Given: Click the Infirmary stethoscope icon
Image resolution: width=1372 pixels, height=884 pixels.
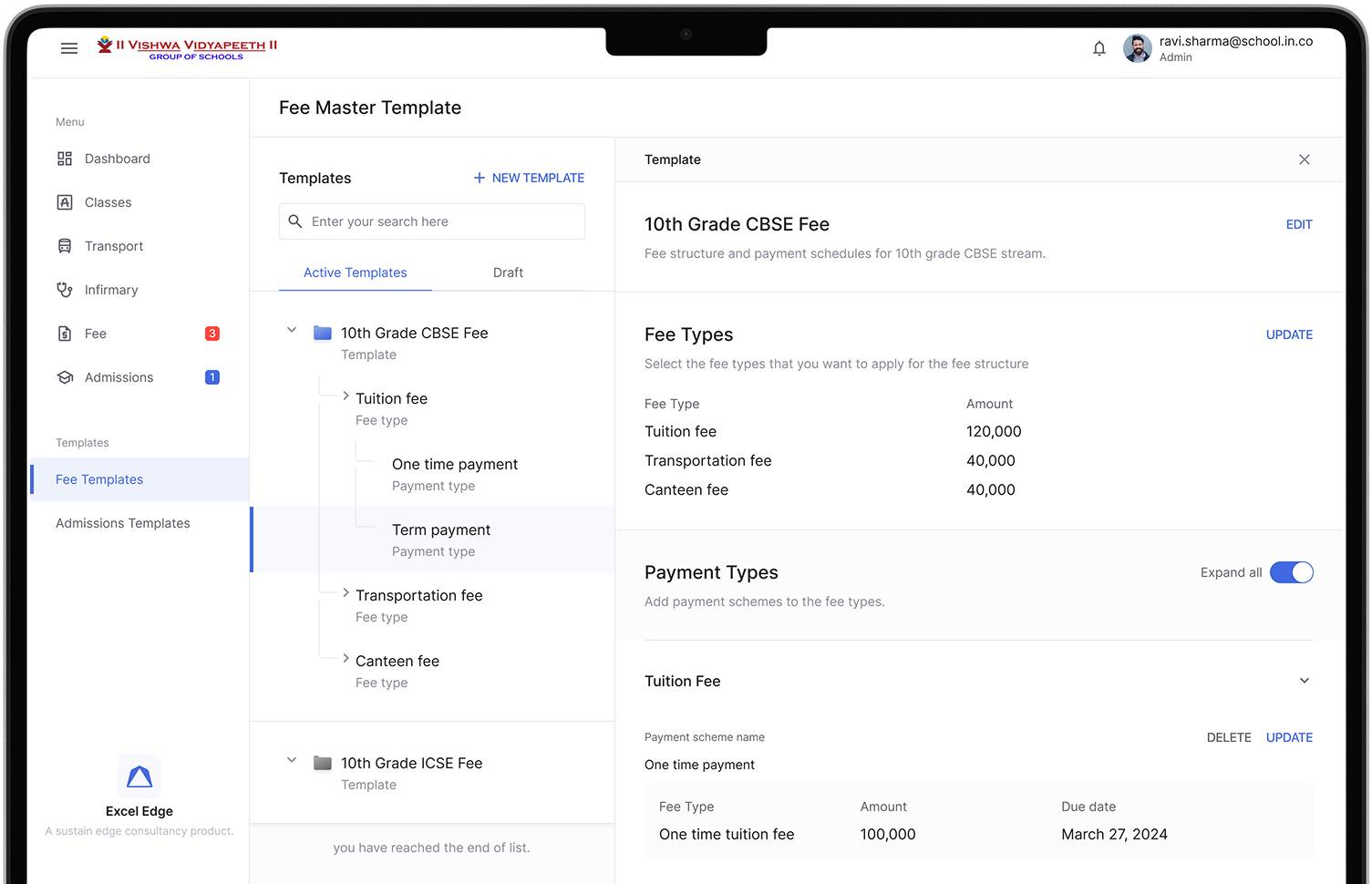Looking at the screenshot, I should pyautogui.click(x=65, y=290).
